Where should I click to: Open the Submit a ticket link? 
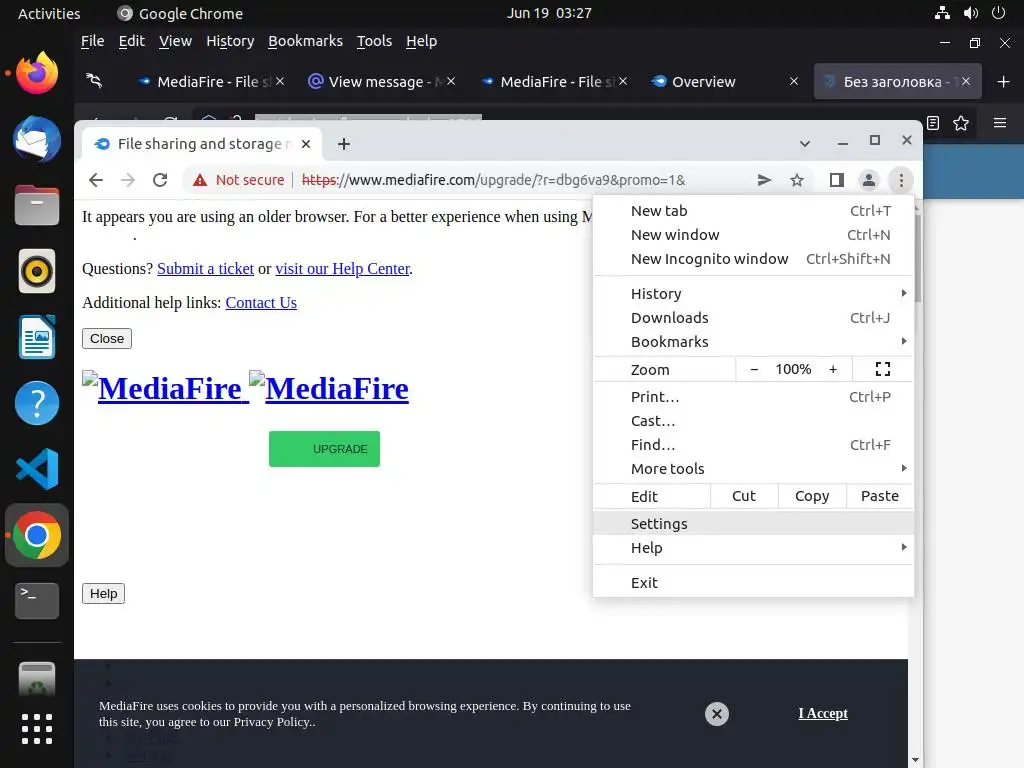[x=205, y=269]
